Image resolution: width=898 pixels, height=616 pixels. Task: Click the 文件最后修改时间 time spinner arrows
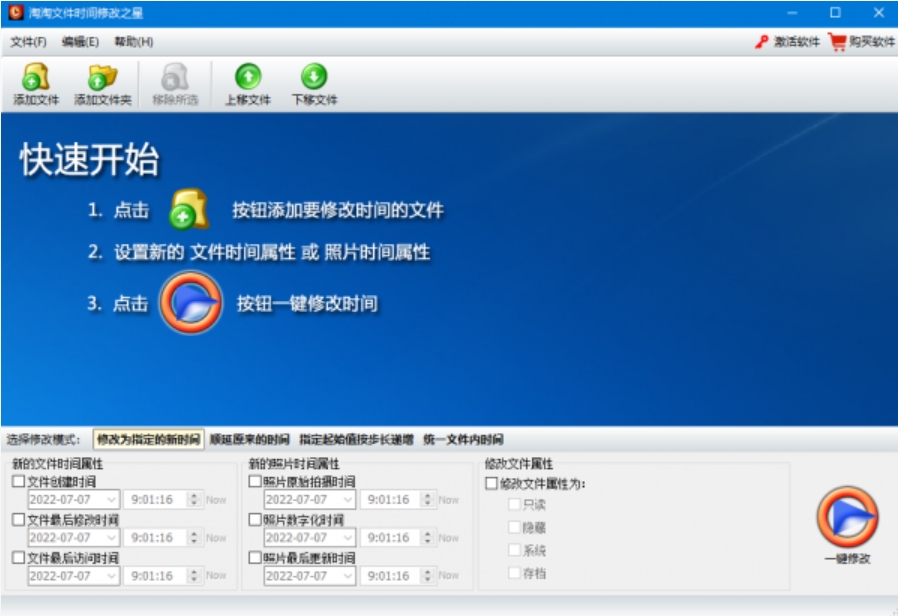pos(194,538)
